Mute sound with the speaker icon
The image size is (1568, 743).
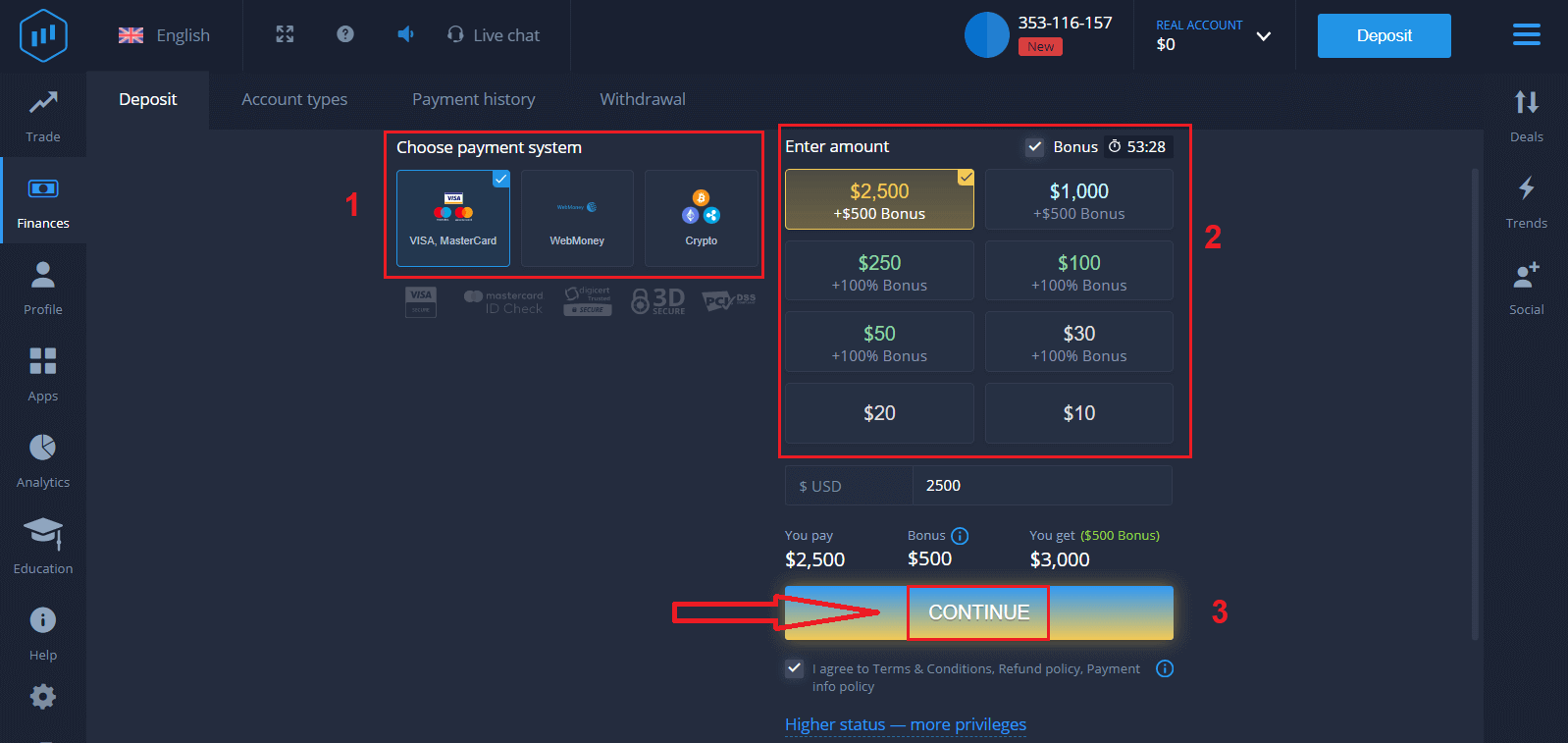pyautogui.click(x=405, y=34)
